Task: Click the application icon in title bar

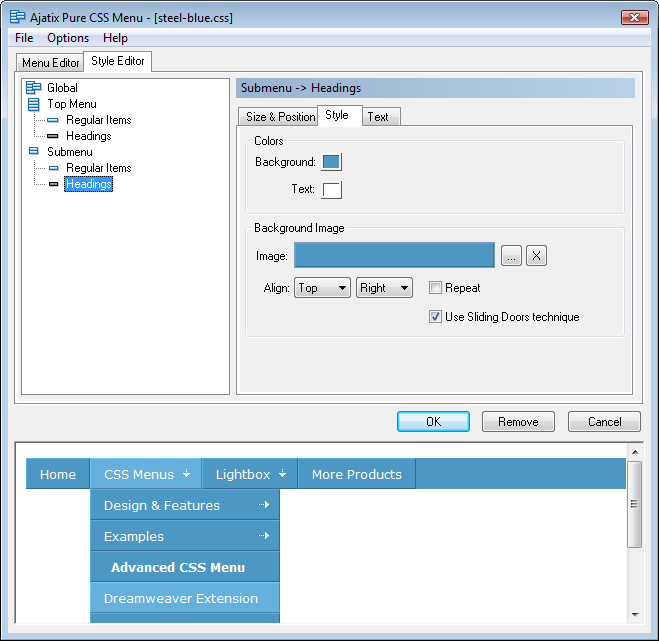Action: coord(18,17)
